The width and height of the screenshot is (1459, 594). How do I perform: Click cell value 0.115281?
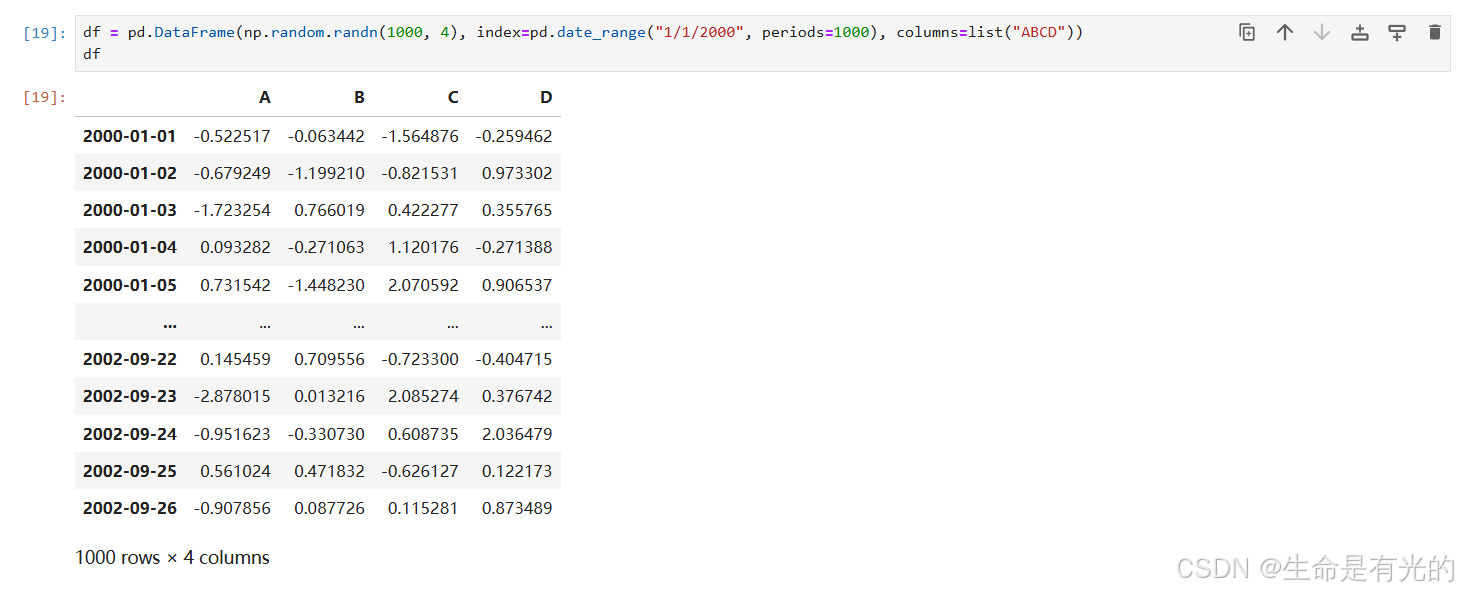pos(423,508)
